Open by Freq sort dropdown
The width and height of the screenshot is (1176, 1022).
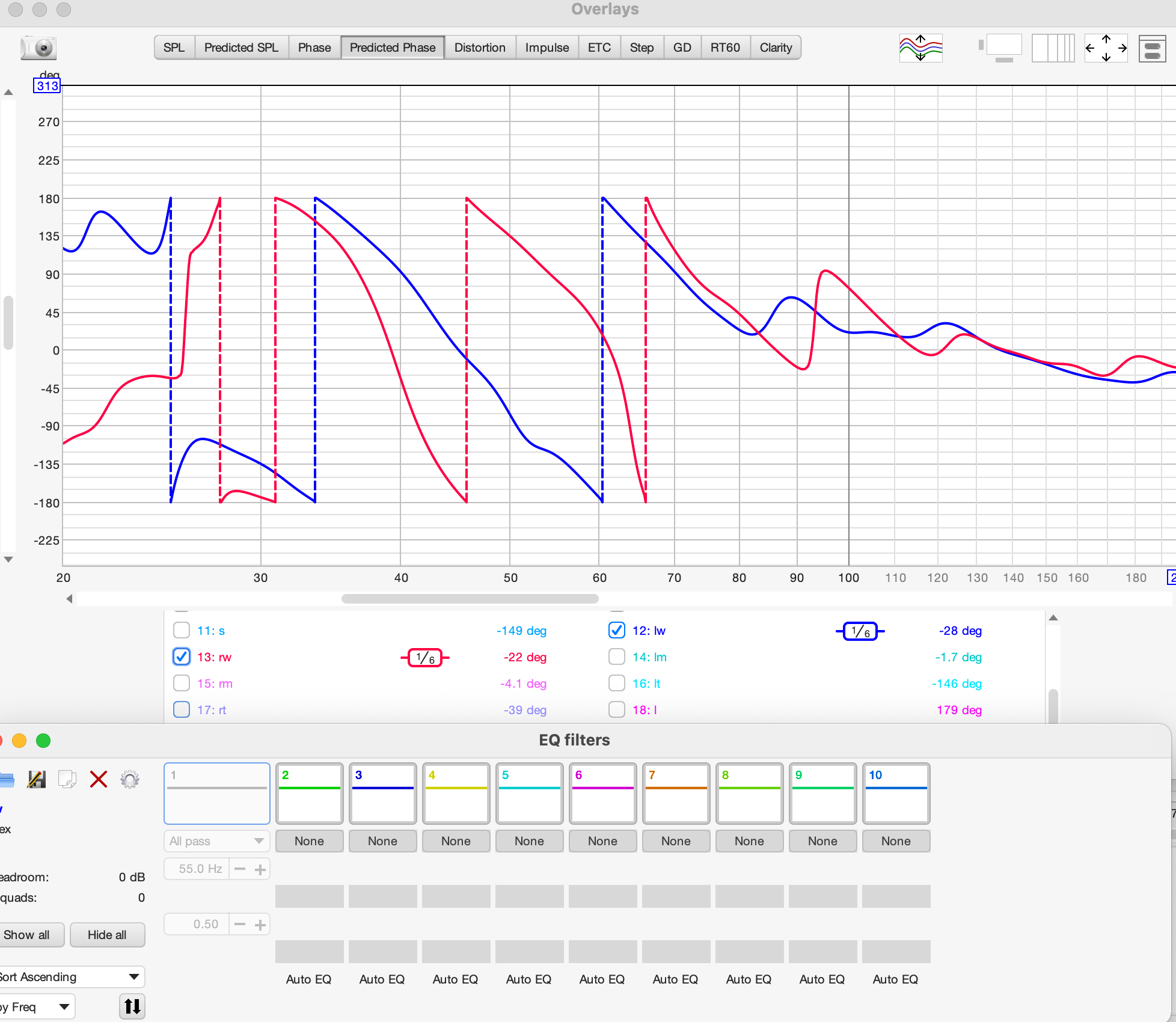click(x=36, y=1007)
